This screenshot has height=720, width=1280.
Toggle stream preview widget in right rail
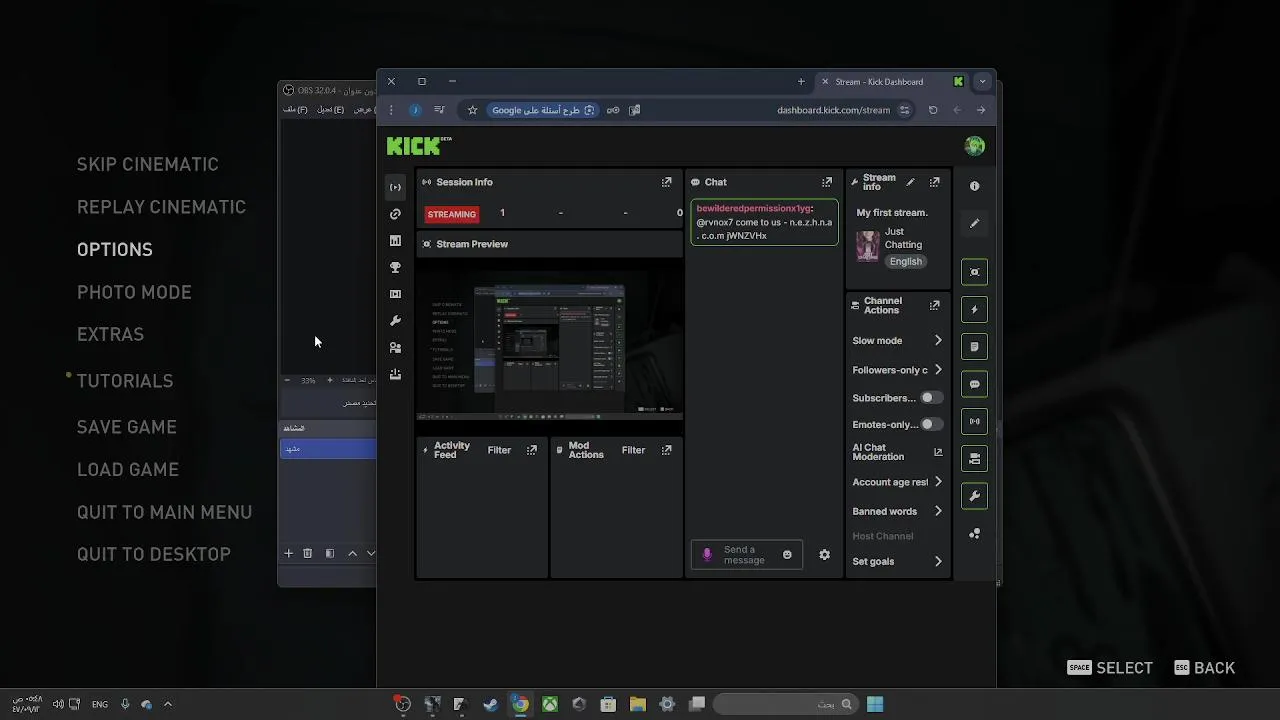974,272
